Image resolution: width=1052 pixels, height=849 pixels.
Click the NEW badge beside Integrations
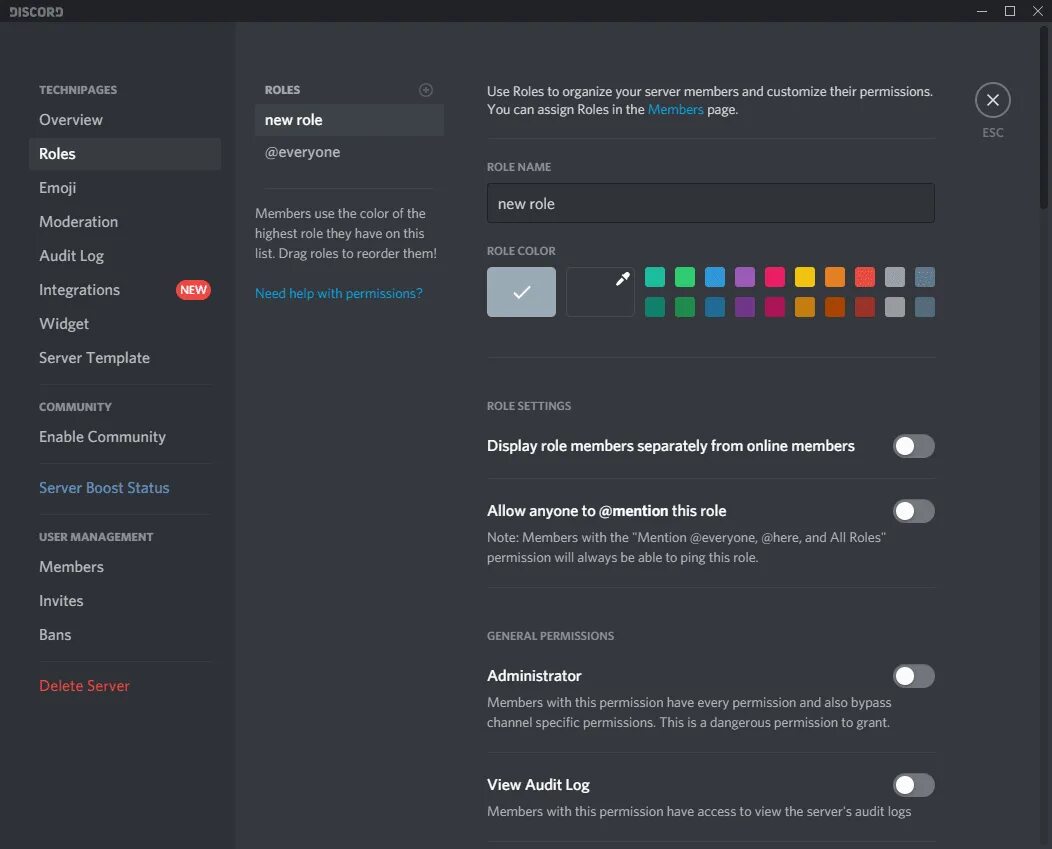(193, 290)
